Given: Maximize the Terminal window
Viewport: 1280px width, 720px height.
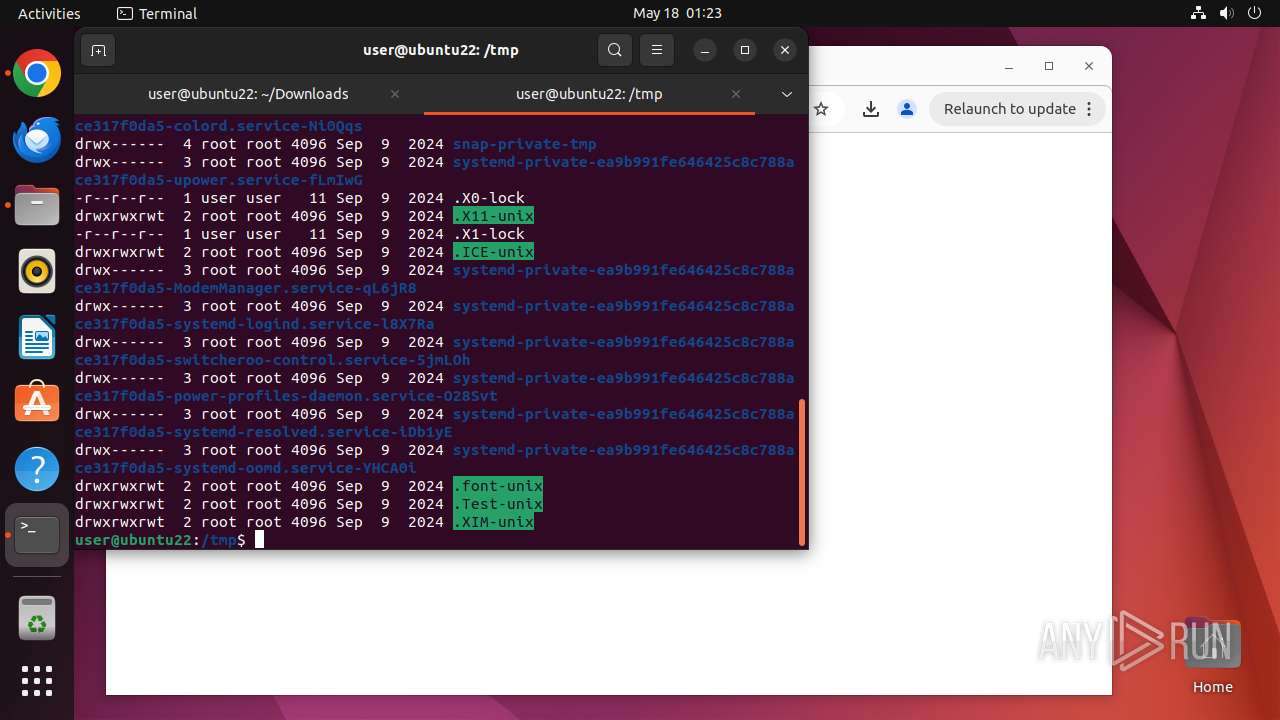Looking at the screenshot, I should coord(745,50).
